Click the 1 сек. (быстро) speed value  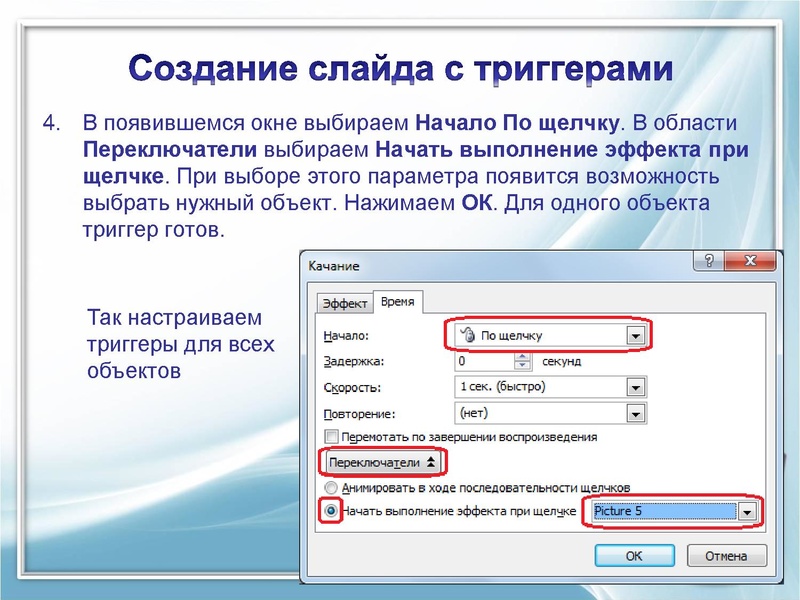pos(503,386)
